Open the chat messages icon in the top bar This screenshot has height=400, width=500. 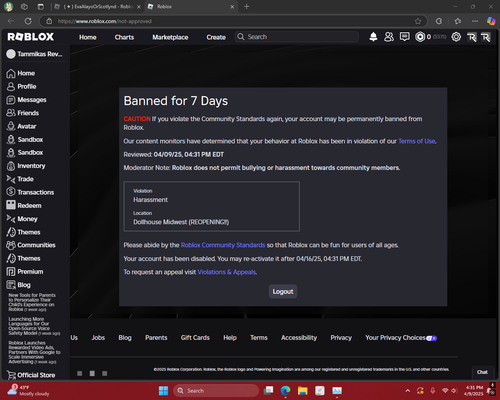(405, 37)
